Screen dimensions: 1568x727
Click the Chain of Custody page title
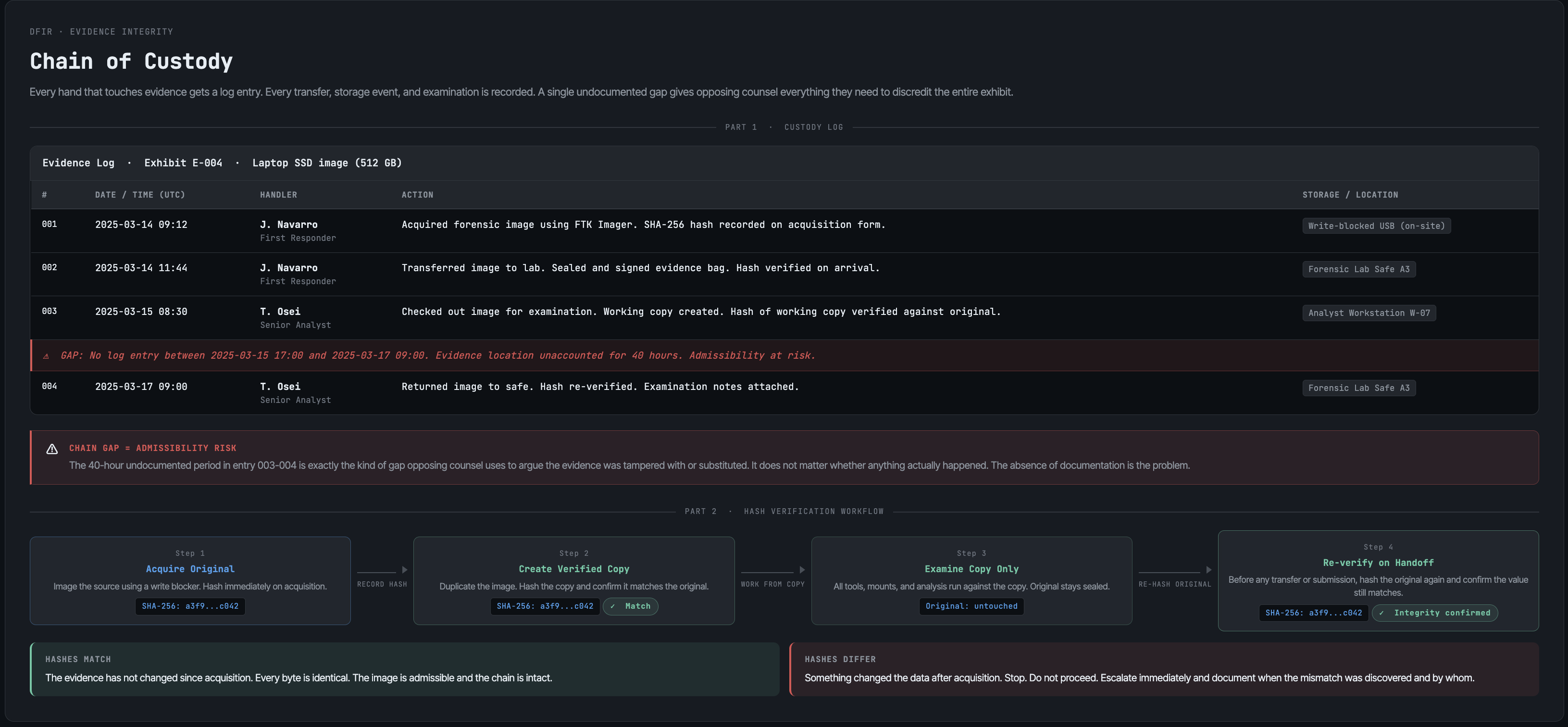click(x=132, y=62)
